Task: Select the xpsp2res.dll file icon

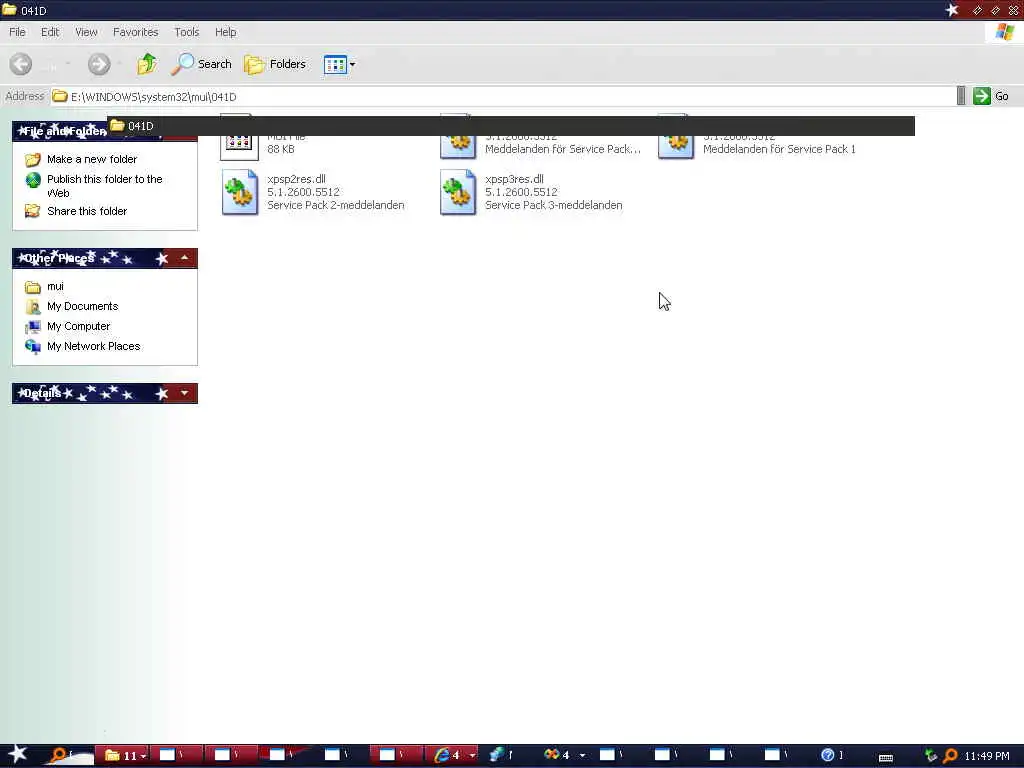Action: [x=239, y=192]
